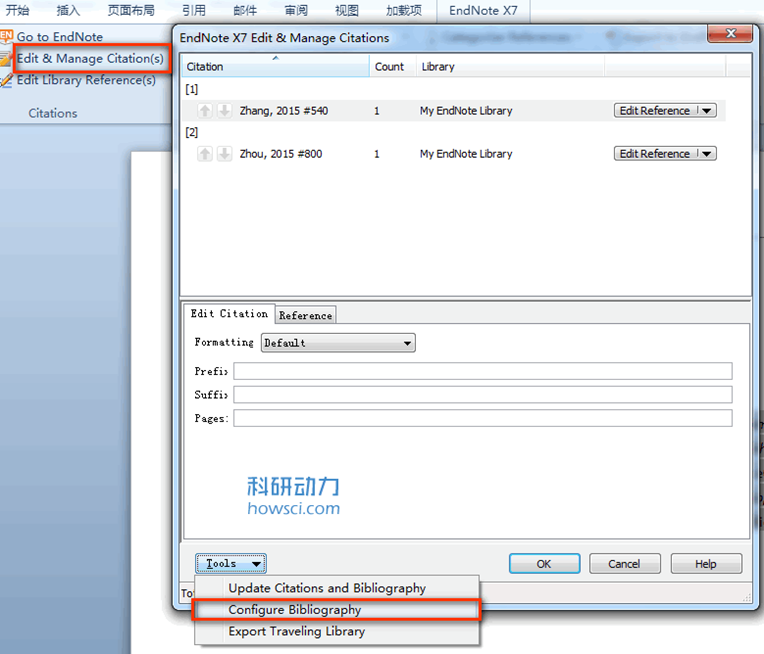Viewport: 764px width, 654px height.
Task: Click into the Prefix input field
Action: [x=483, y=371]
